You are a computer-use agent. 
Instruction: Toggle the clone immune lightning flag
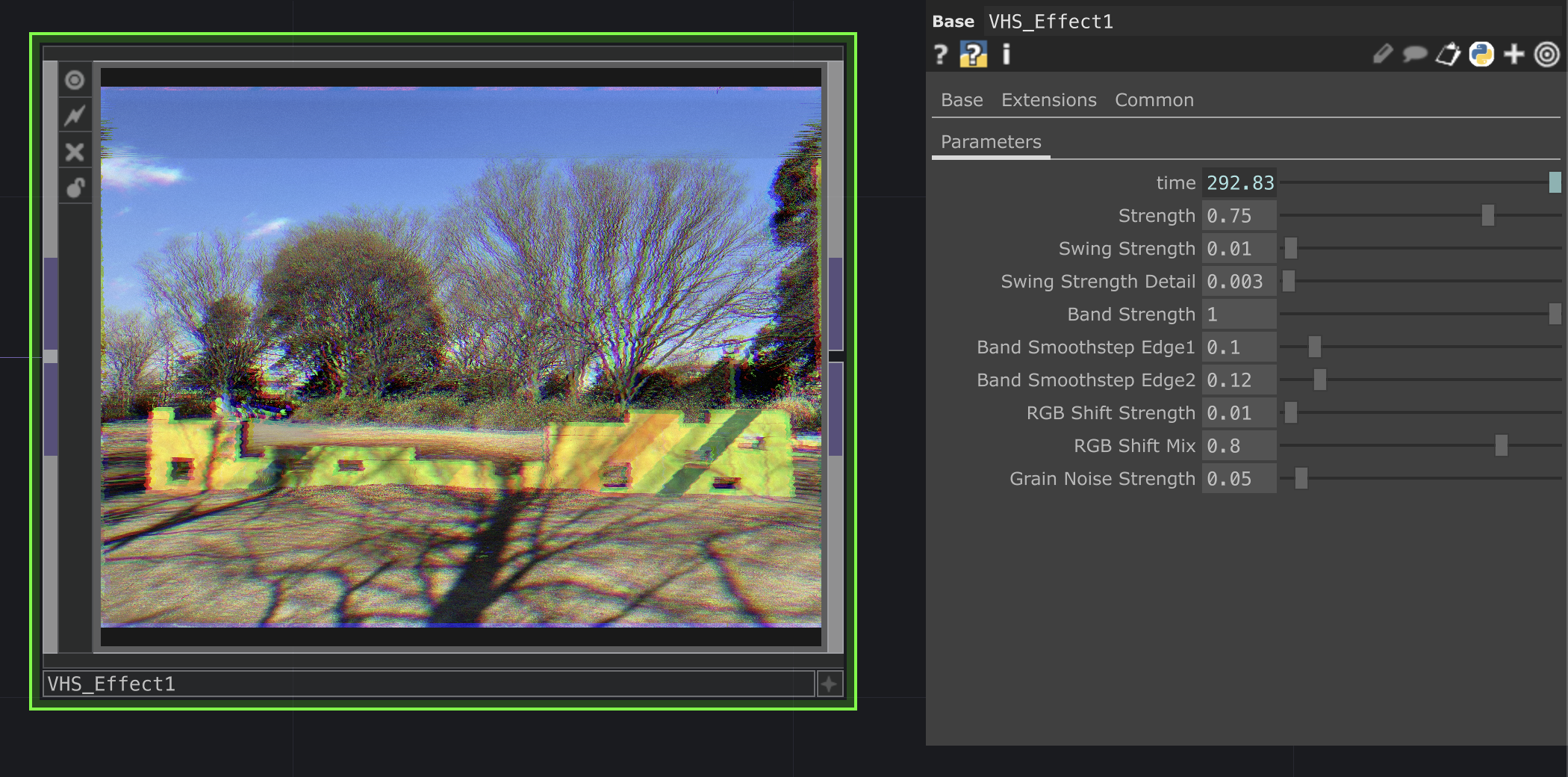pyautogui.click(x=75, y=116)
